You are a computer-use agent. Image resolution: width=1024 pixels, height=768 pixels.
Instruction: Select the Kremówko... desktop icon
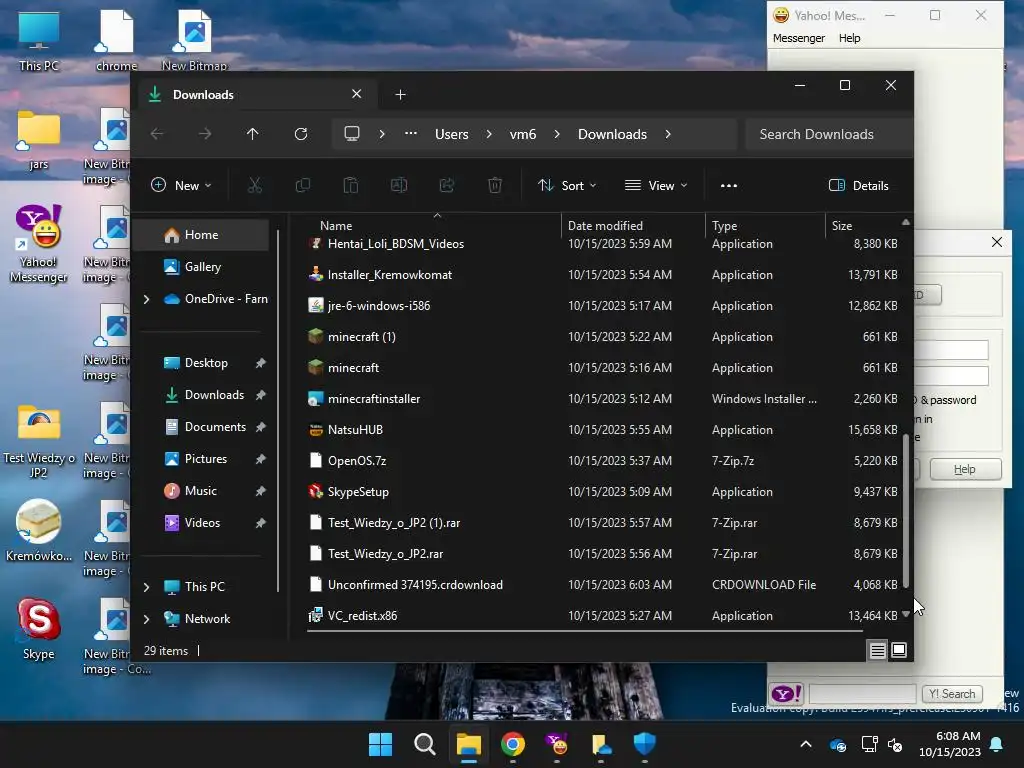coord(39,531)
